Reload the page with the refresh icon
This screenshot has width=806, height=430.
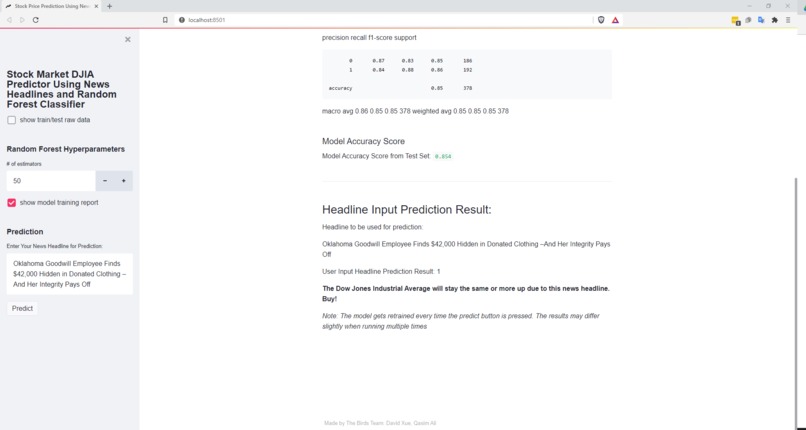[35, 20]
